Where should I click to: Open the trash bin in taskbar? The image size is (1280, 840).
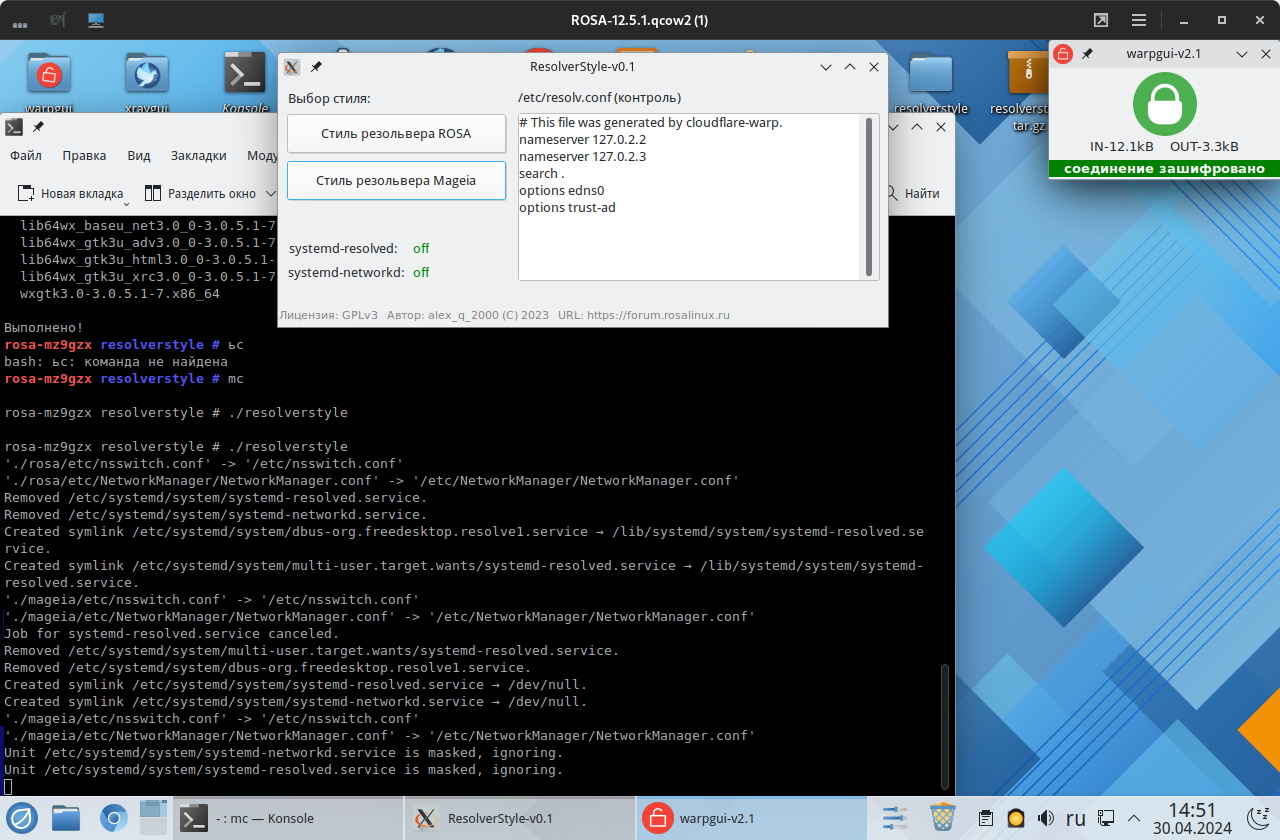(942, 818)
